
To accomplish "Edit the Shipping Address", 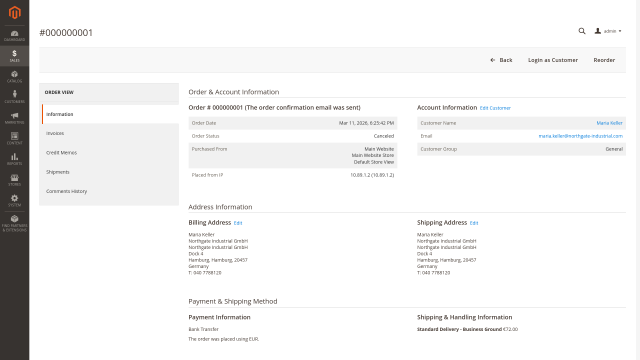I will [474, 223].
